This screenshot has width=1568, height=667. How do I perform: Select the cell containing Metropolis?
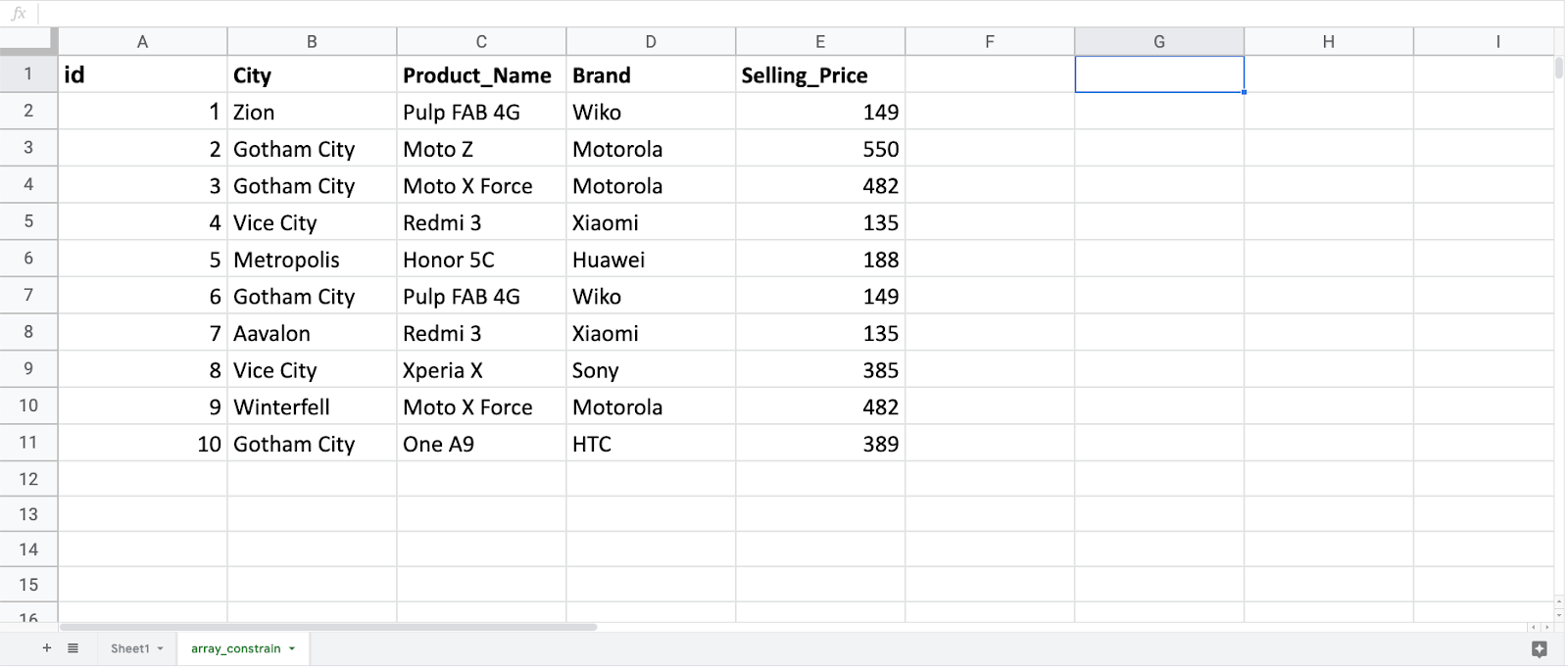click(x=312, y=260)
